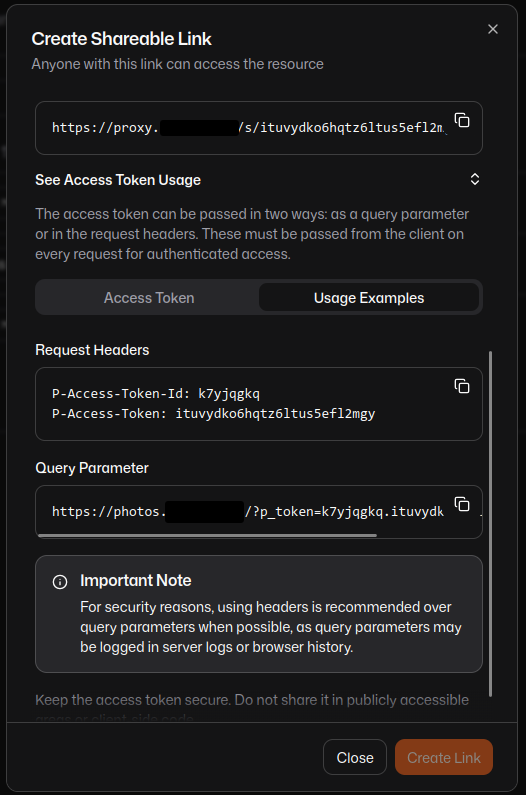
Task: Click the Request Headers label
Action: (x=92, y=350)
